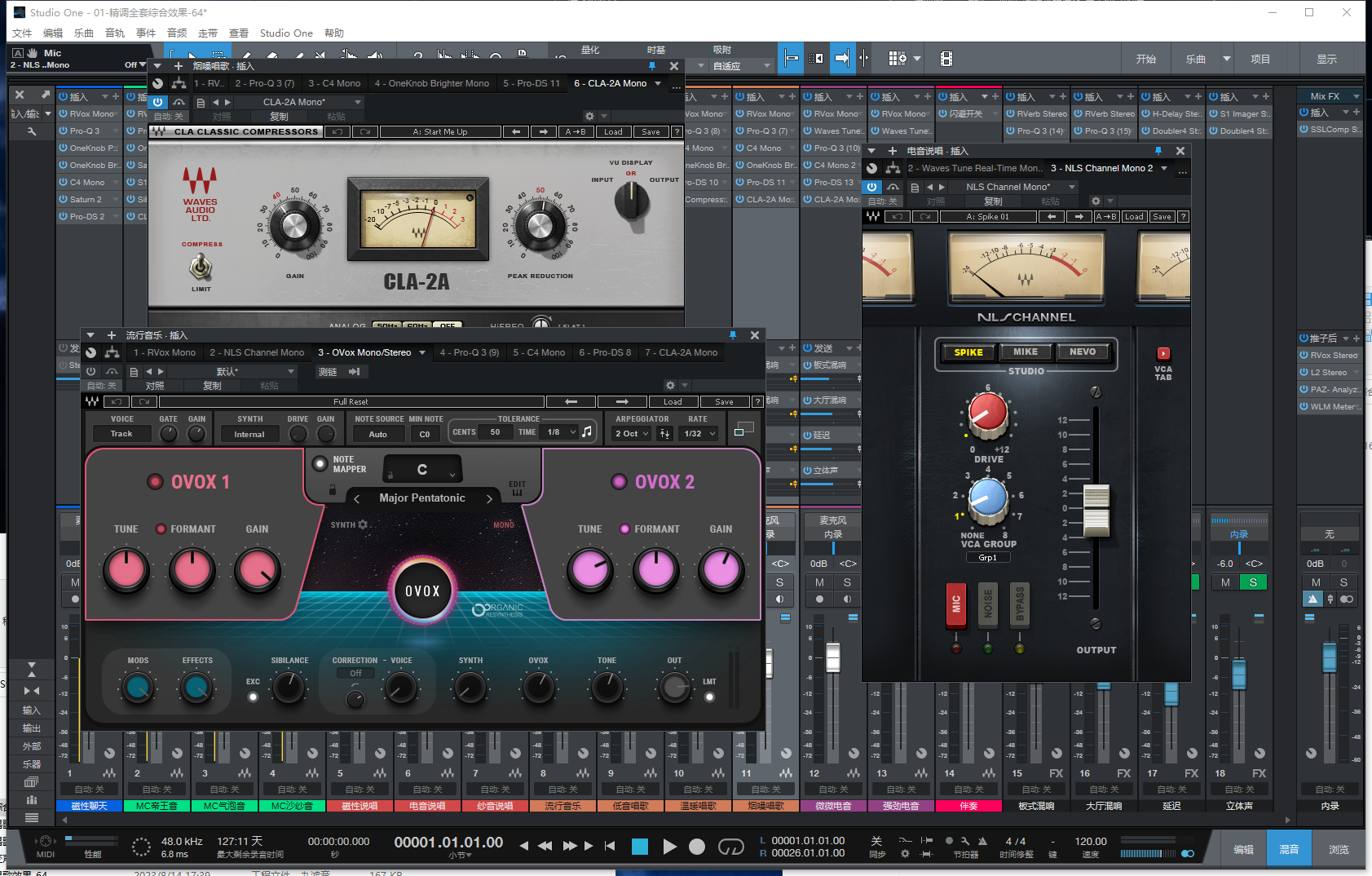Toggle the Loop icon in the transport bar
Screen dimensions: 1372x876
click(730, 847)
